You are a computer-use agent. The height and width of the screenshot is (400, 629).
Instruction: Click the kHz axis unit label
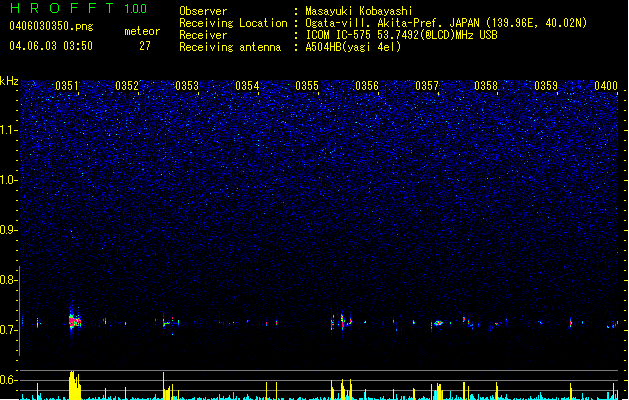click(x=9, y=81)
